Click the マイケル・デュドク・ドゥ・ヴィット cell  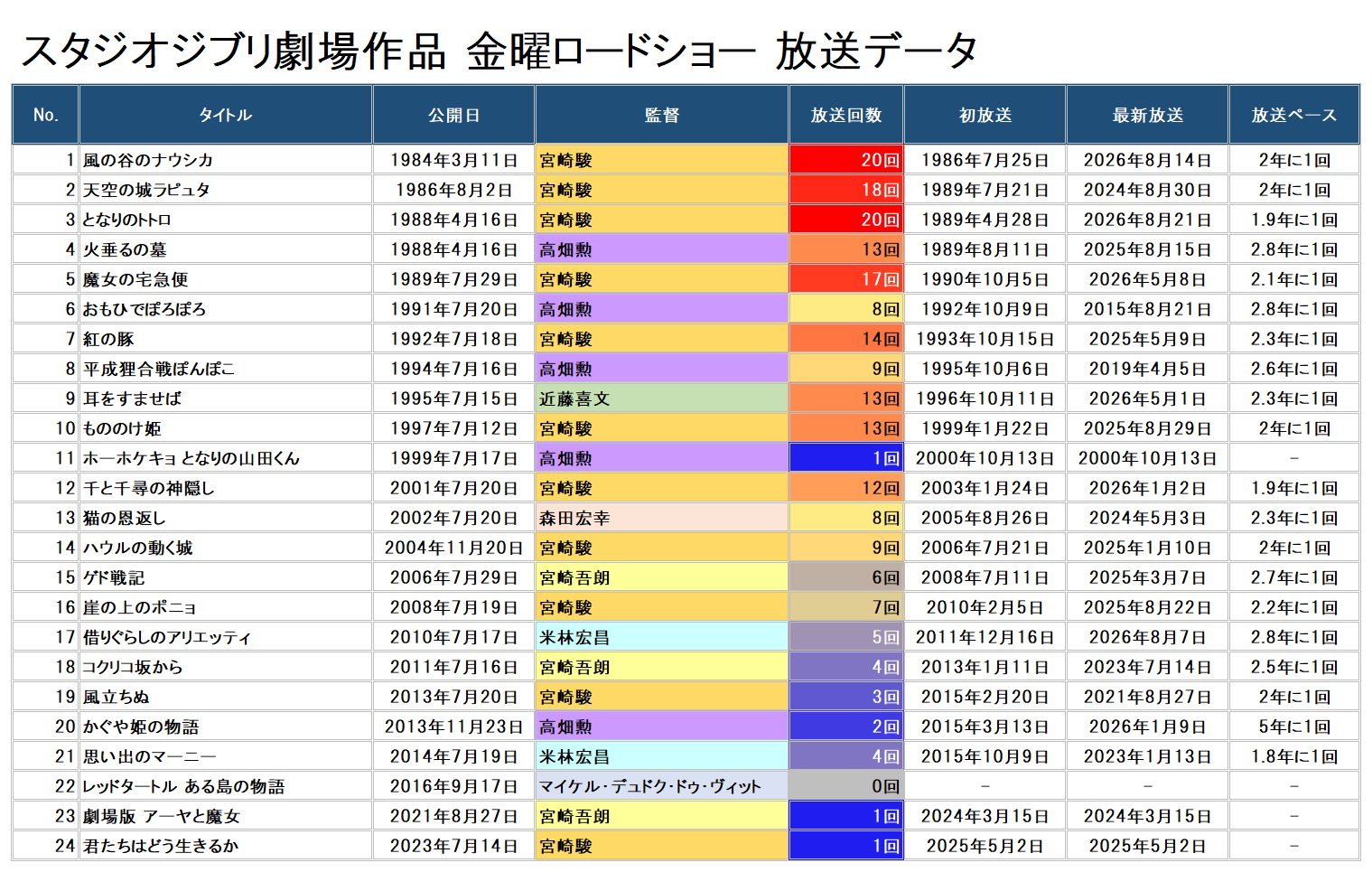point(662,786)
